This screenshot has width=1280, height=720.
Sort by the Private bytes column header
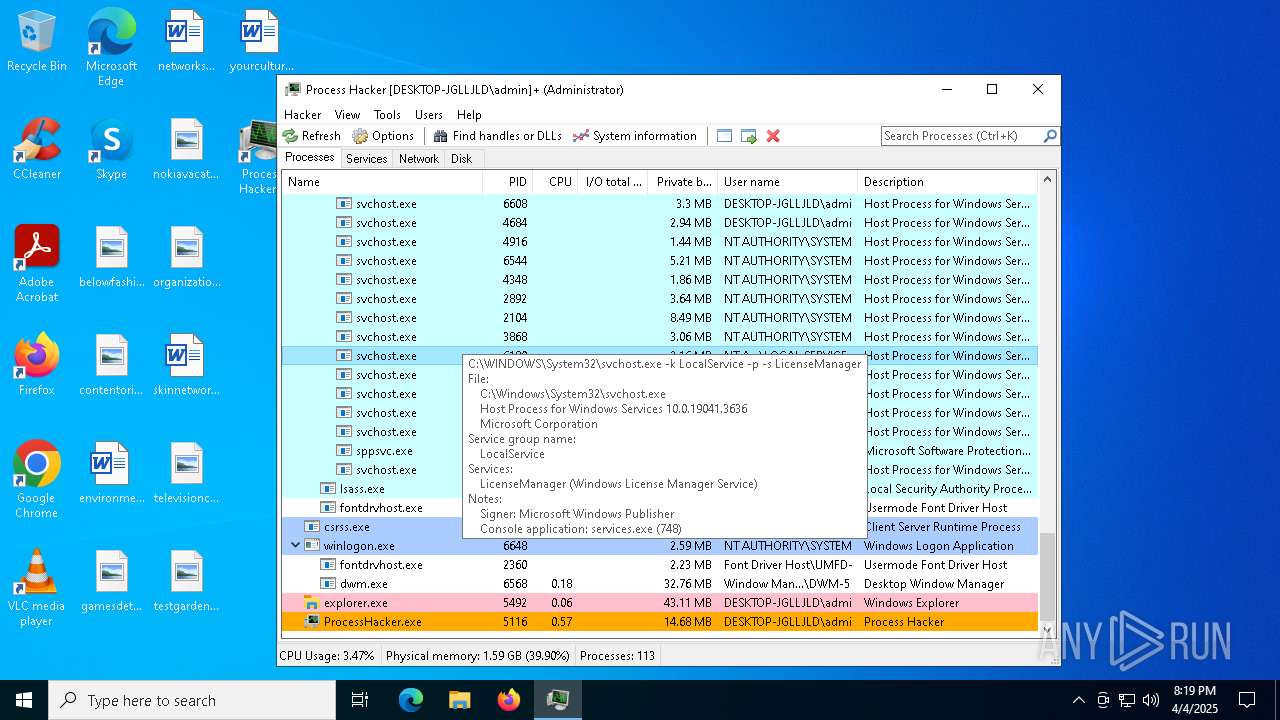click(x=683, y=182)
